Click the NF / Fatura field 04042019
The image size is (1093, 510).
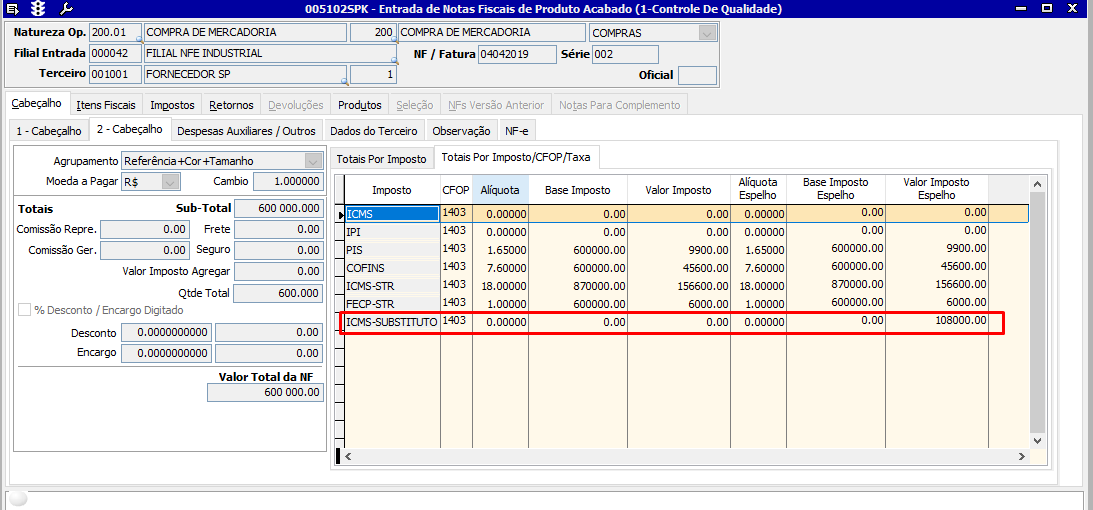point(517,54)
